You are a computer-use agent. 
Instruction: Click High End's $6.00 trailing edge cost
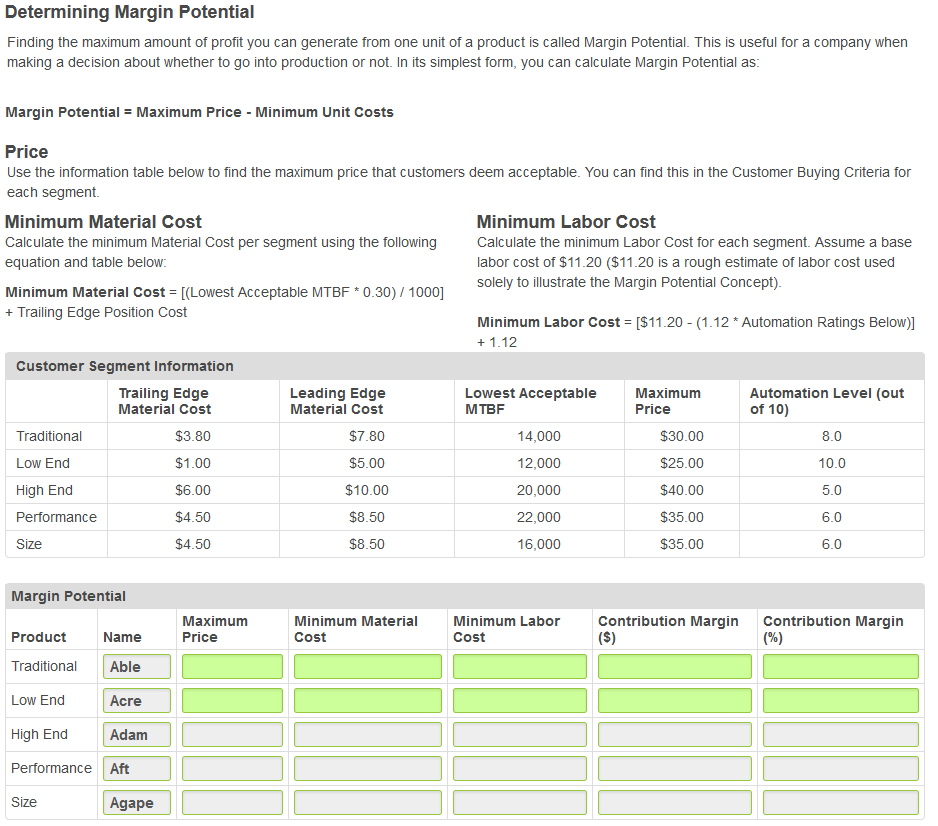193,490
